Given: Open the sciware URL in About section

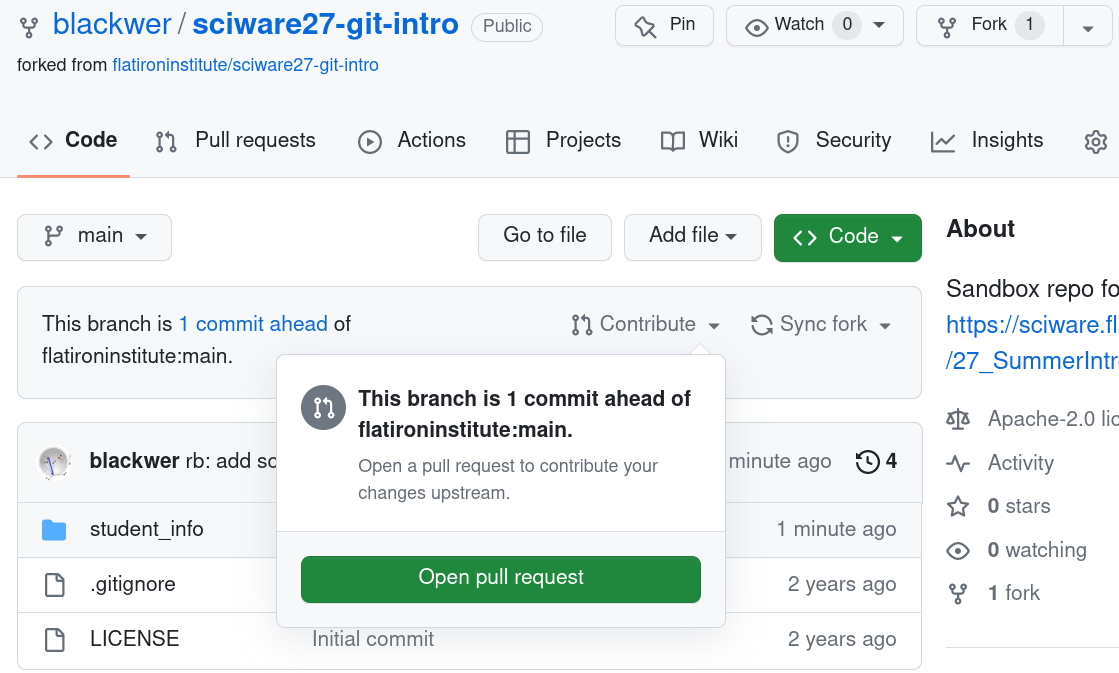Looking at the screenshot, I should tap(1032, 343).
